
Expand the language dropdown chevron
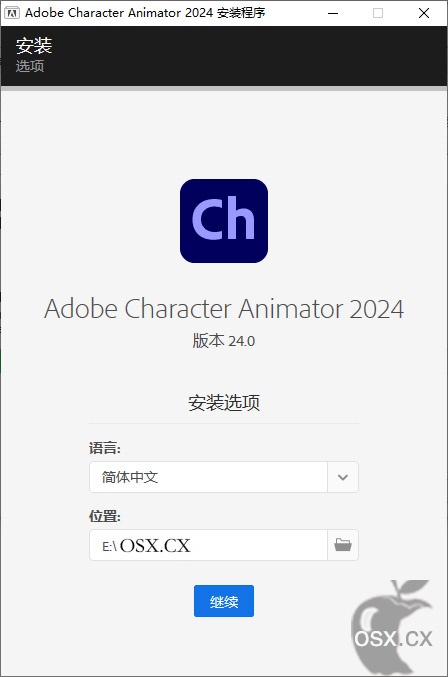[x=343, y=477]
